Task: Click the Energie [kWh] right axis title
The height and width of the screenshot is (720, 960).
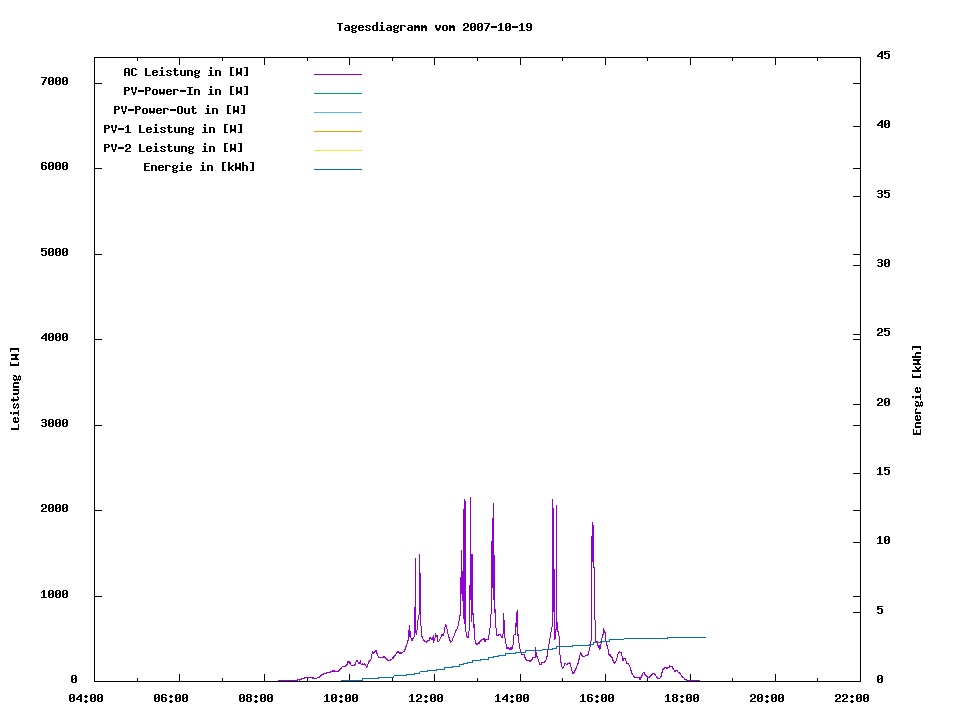Action: pyautogui.click(x=917, y=390)
